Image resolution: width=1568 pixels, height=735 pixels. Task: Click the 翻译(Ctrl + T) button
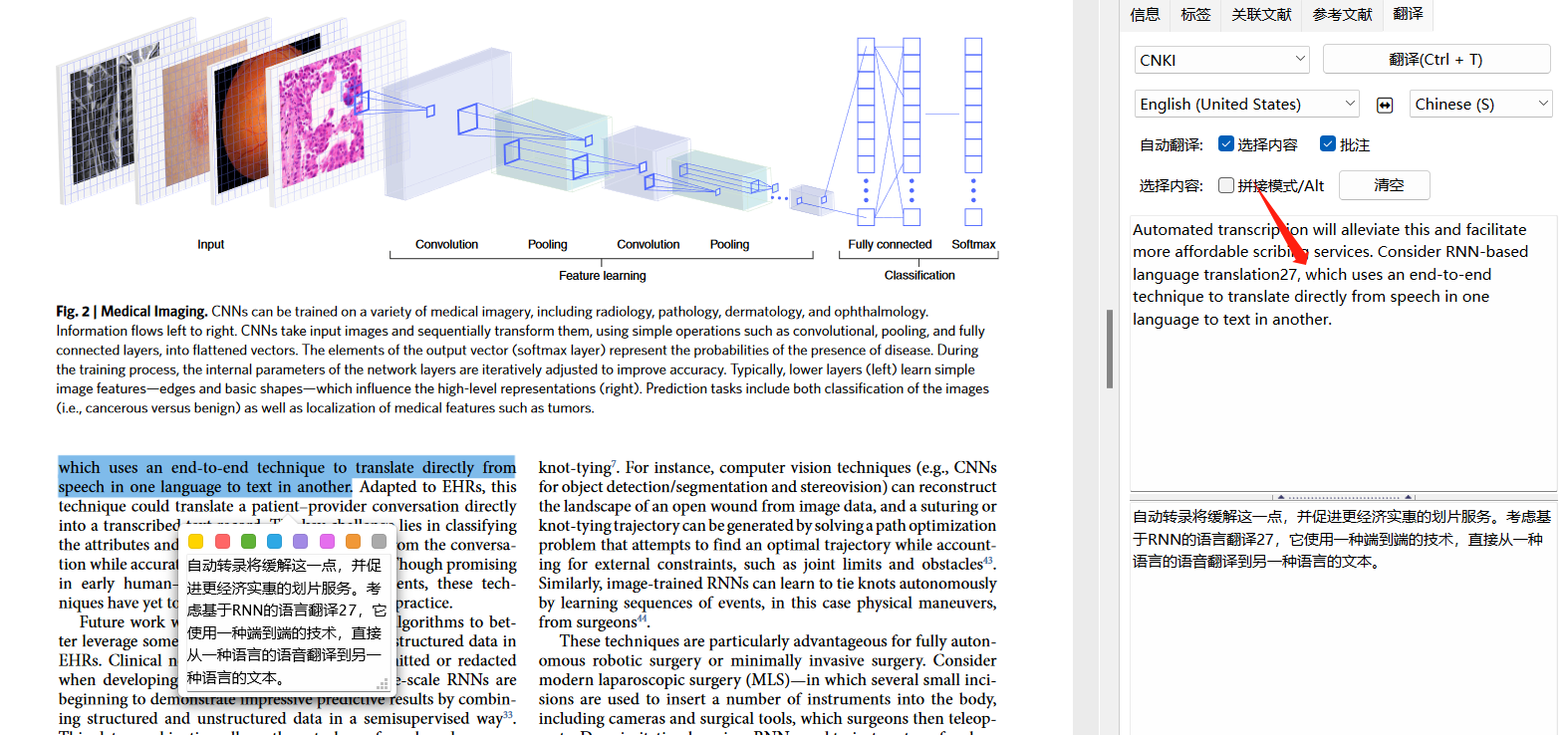[1437, 59]
